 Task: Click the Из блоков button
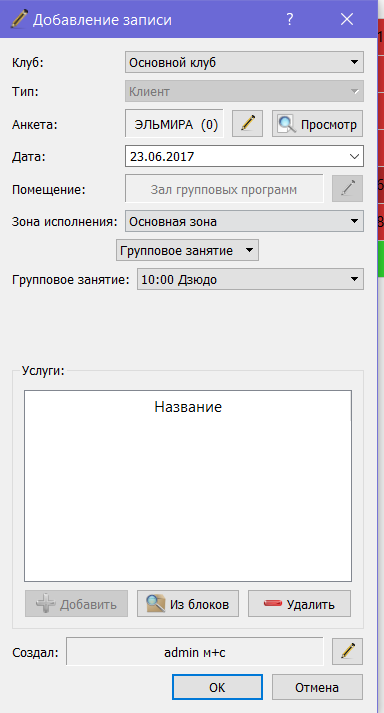(188, 604)
